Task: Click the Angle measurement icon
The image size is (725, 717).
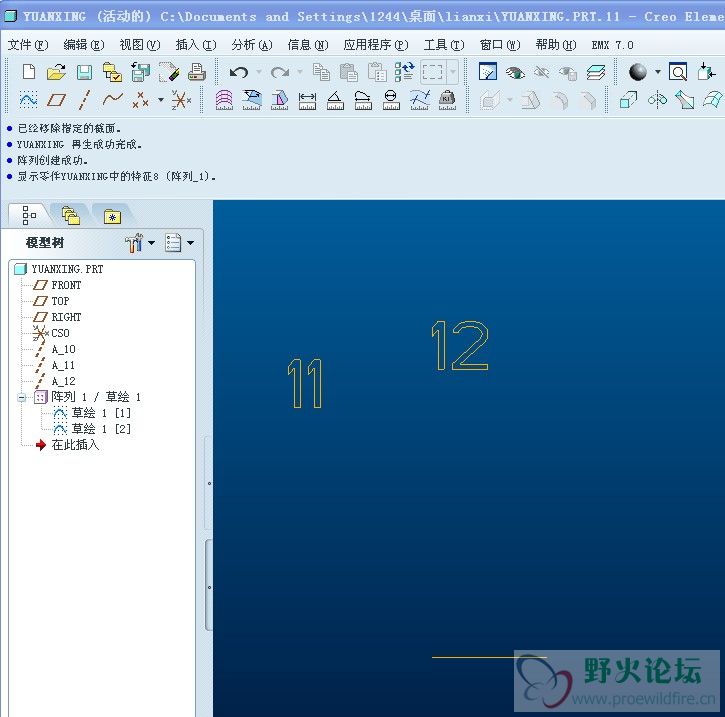Action: click(x=335, y=101)
